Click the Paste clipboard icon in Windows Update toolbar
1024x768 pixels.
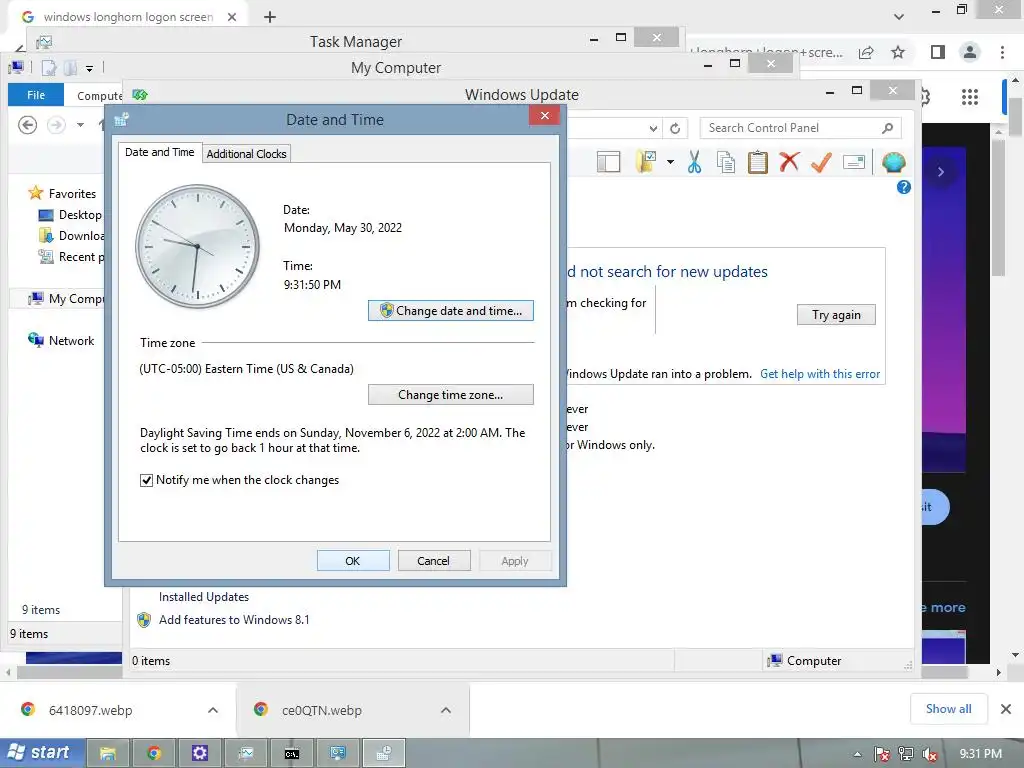(758, 161)
